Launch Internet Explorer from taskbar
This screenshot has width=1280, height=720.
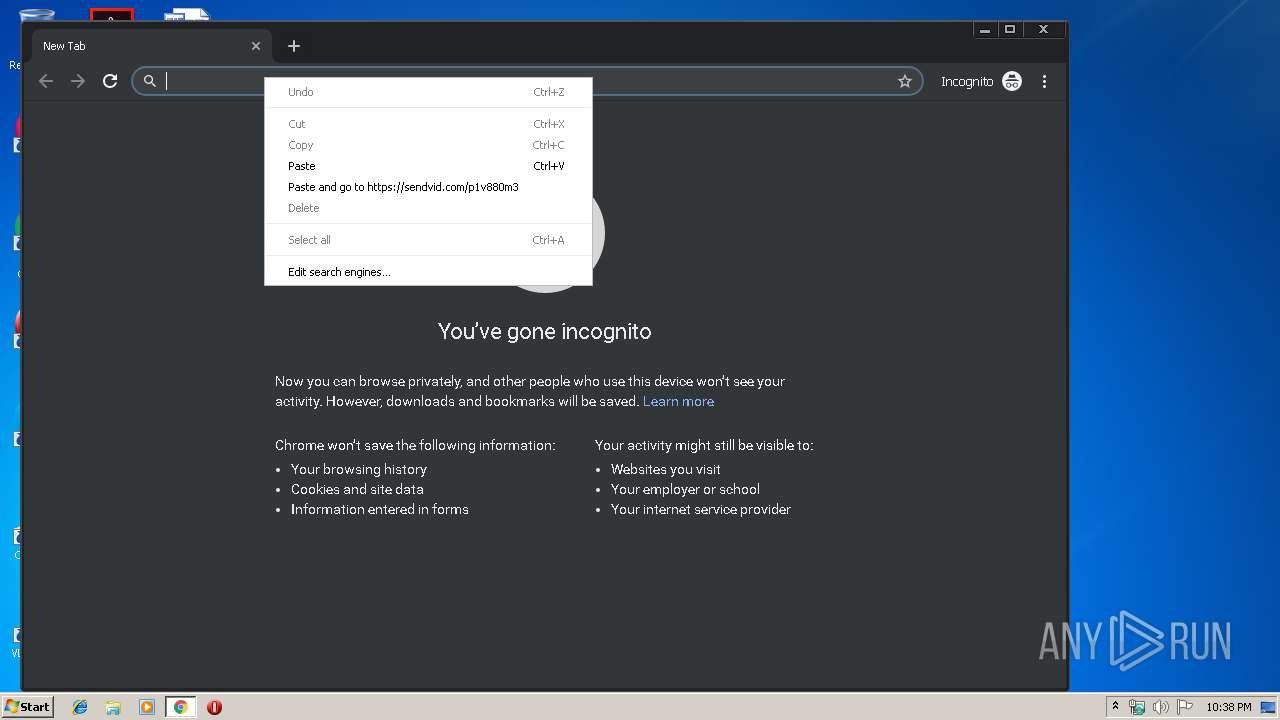coord(80,707)
